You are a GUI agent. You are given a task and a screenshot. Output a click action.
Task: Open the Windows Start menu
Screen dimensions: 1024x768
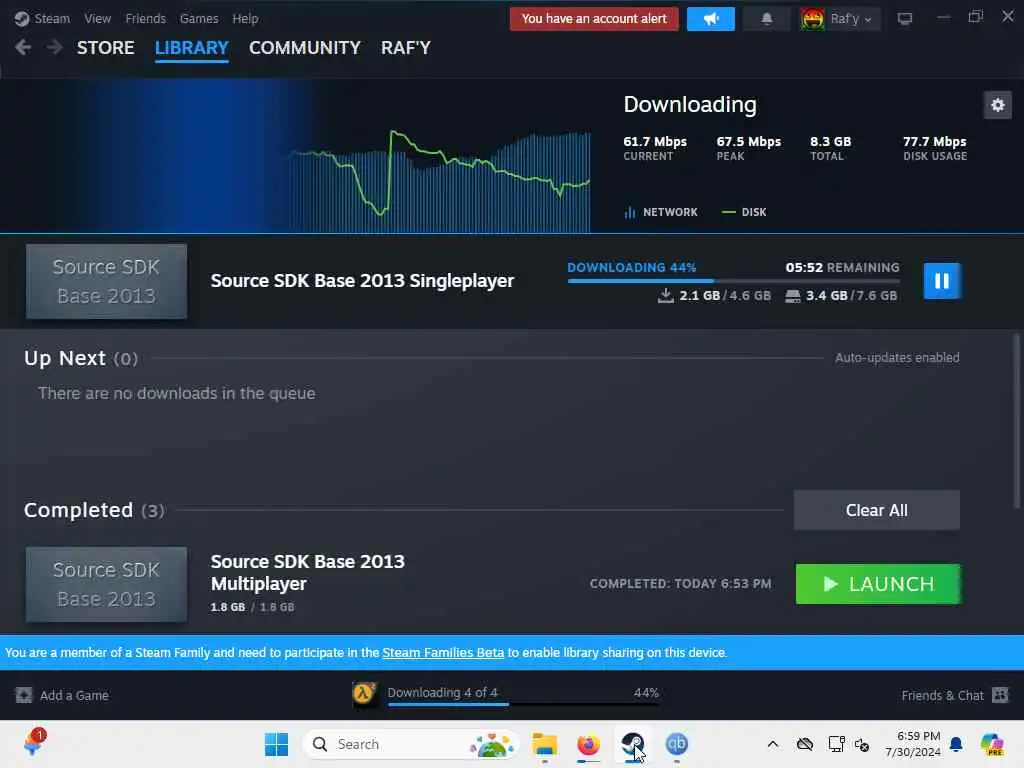(276, 744)
